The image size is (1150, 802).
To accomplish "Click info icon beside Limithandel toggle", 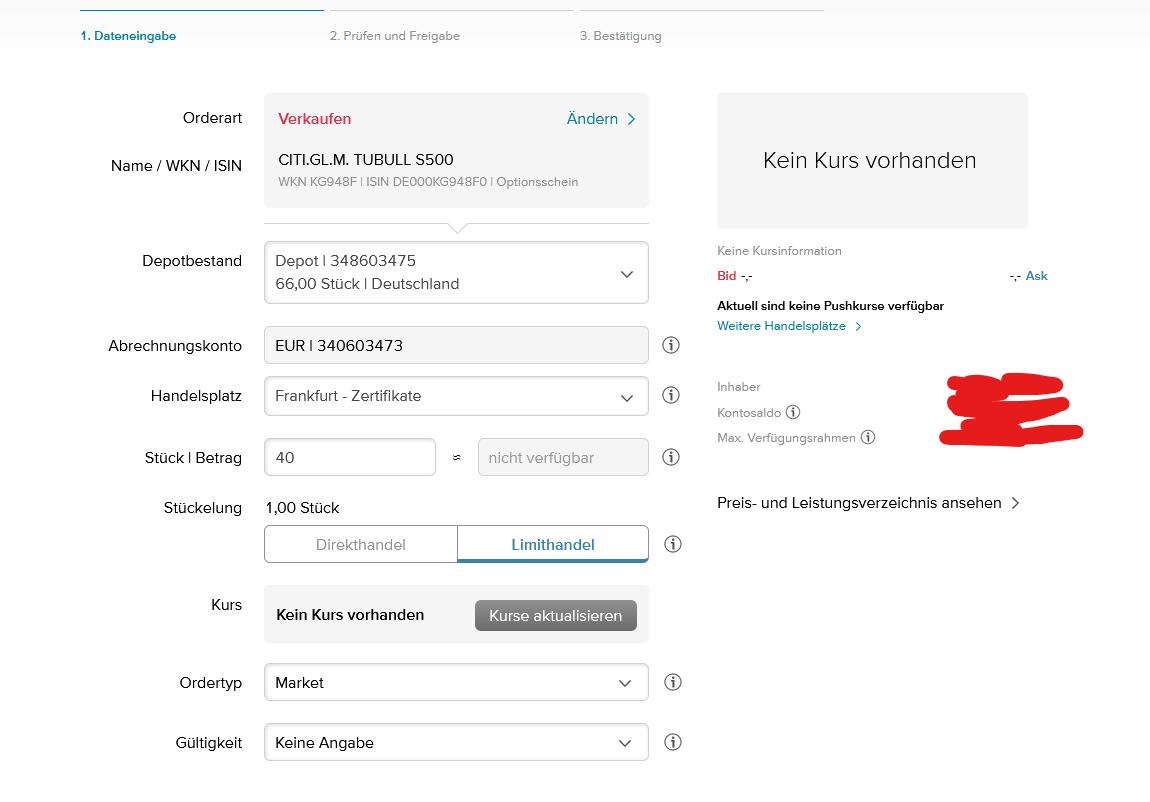I will 673,544.
